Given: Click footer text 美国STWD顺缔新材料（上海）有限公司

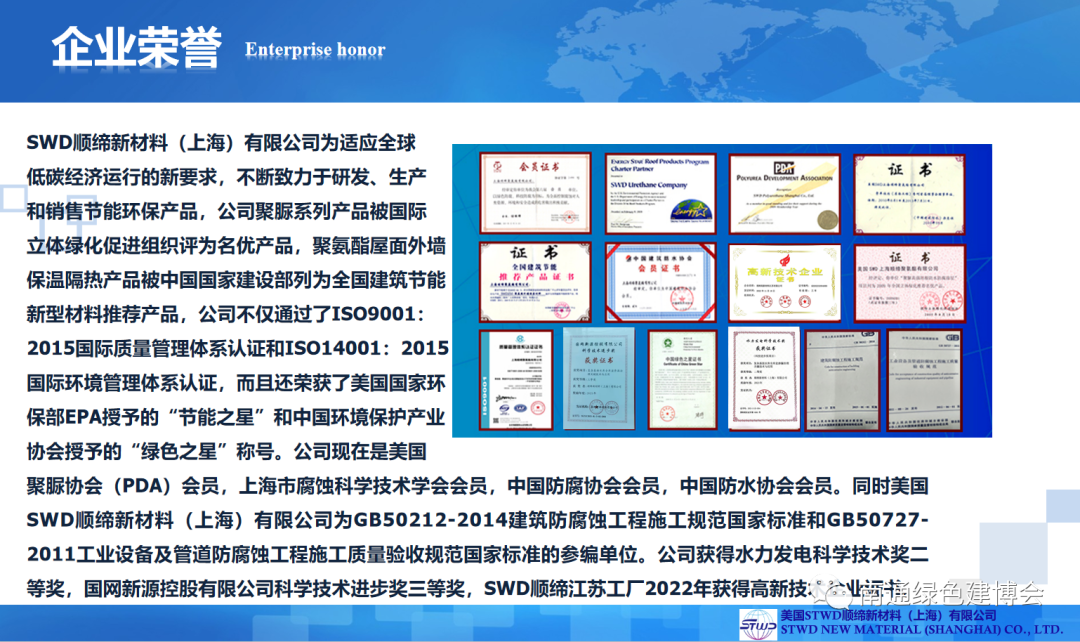Looking at the screenshot, I should [889, 615].
